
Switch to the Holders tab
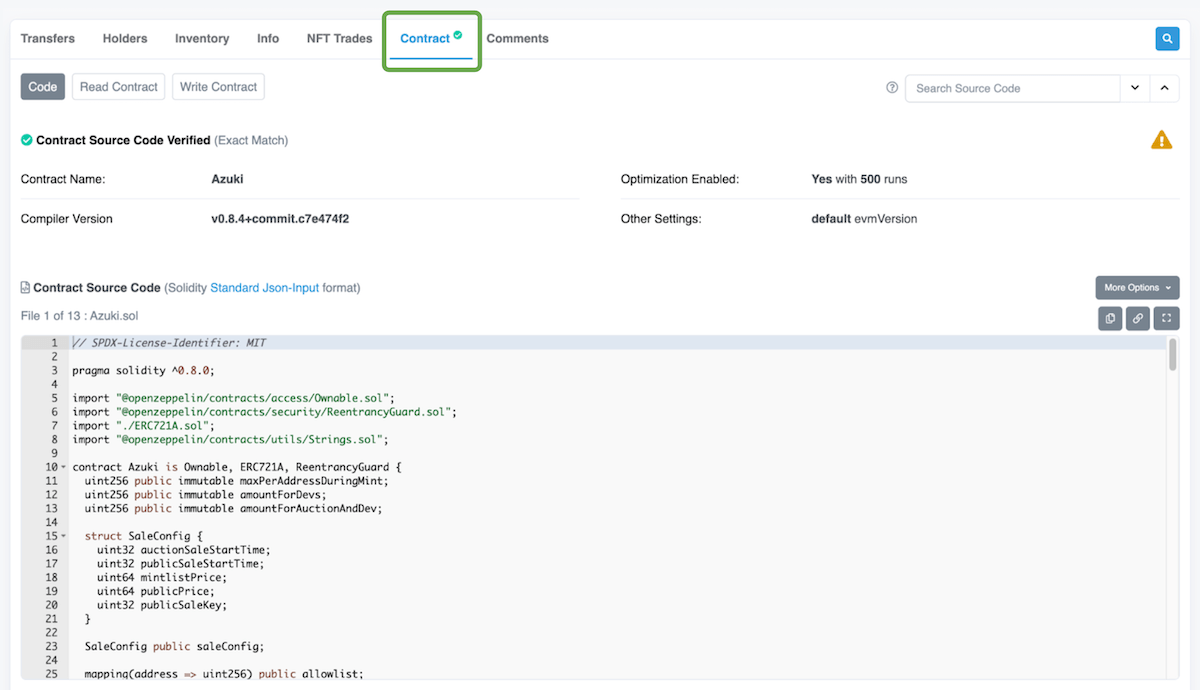pos(125,38)
